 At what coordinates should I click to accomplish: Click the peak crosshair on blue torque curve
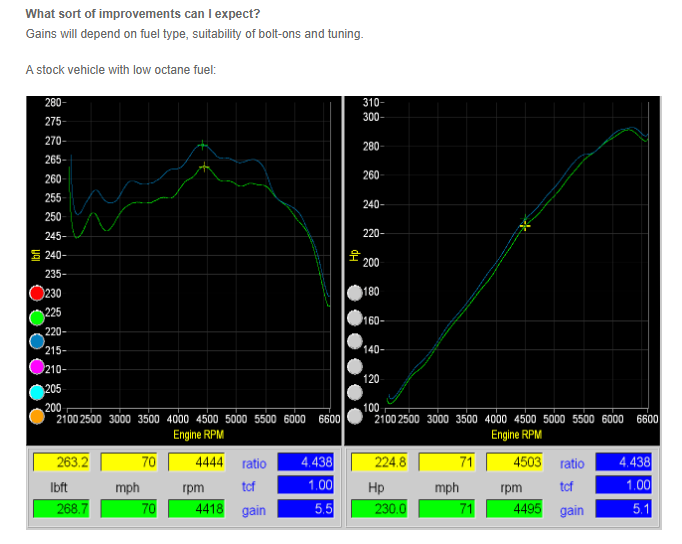(x=203, y=145)
